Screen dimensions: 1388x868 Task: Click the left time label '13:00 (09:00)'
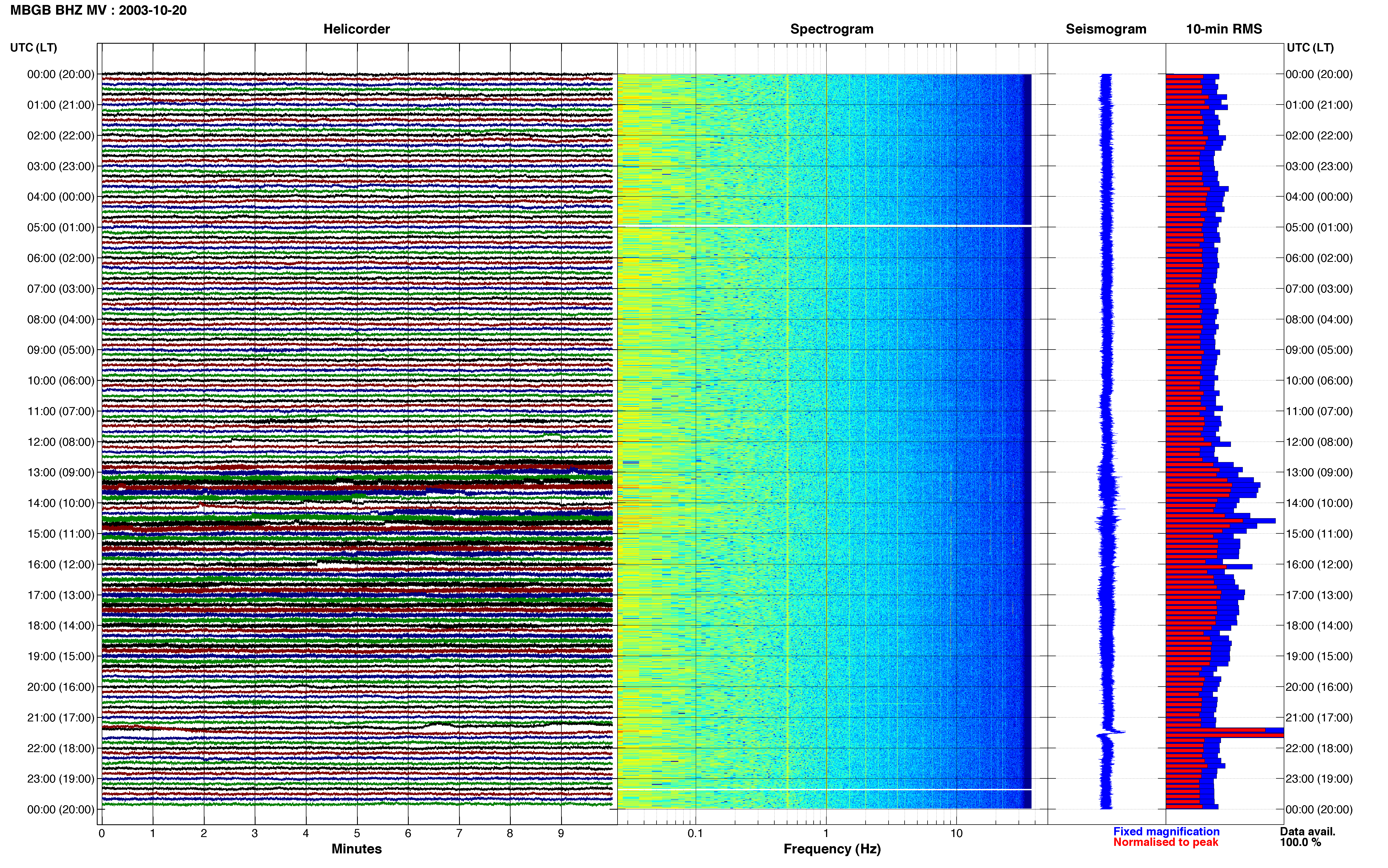61,473
